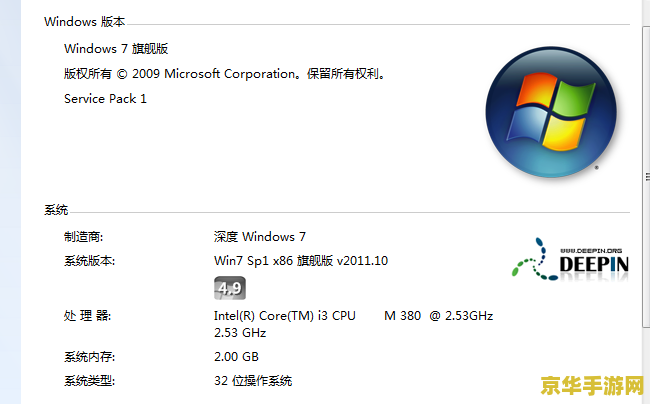Click the 处理器 label
Image resolution: width=650 pixels, height=404 pixels.
pyautogui.click(x=87, y=316)
